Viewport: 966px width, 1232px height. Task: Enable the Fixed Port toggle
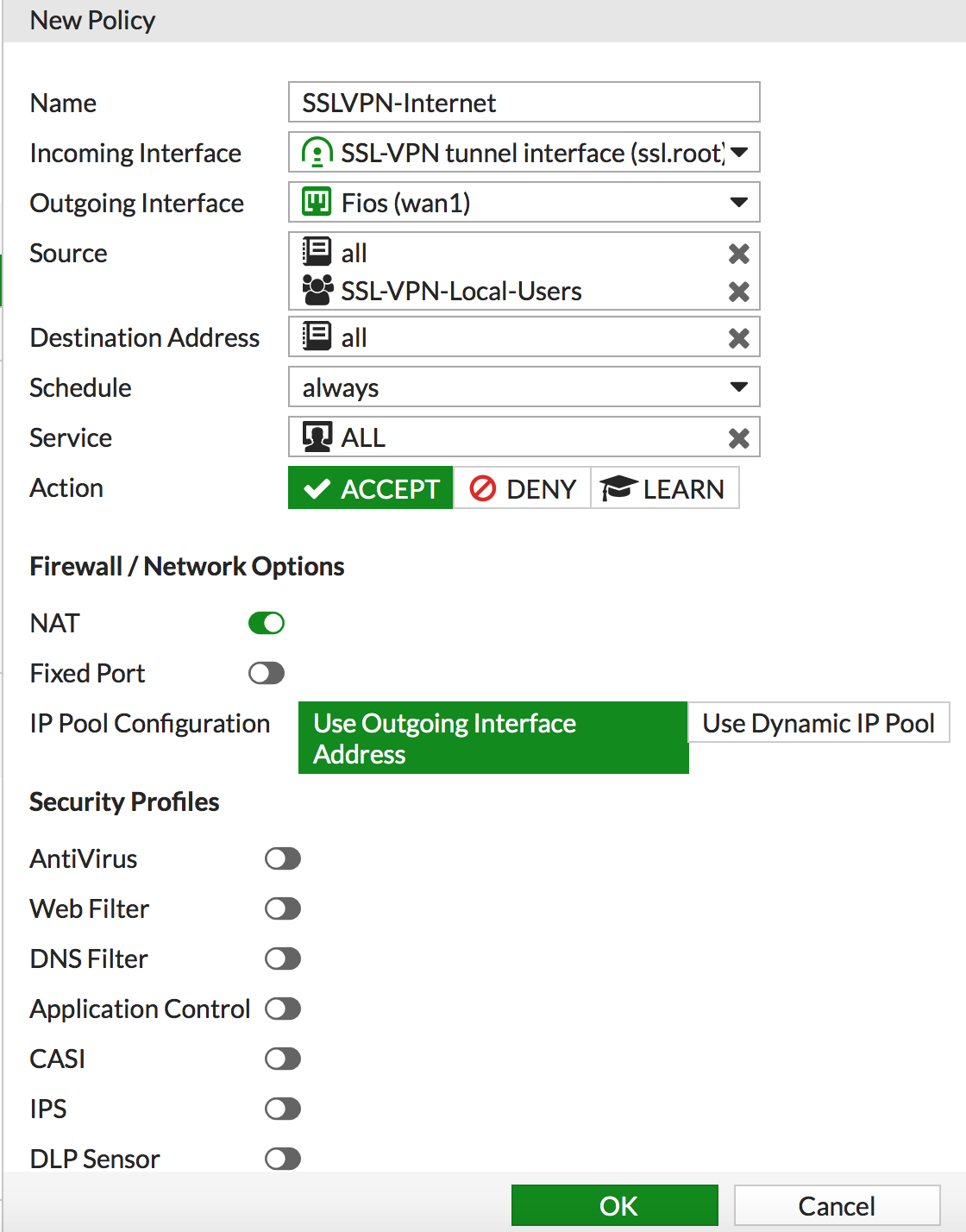point(267,673)
